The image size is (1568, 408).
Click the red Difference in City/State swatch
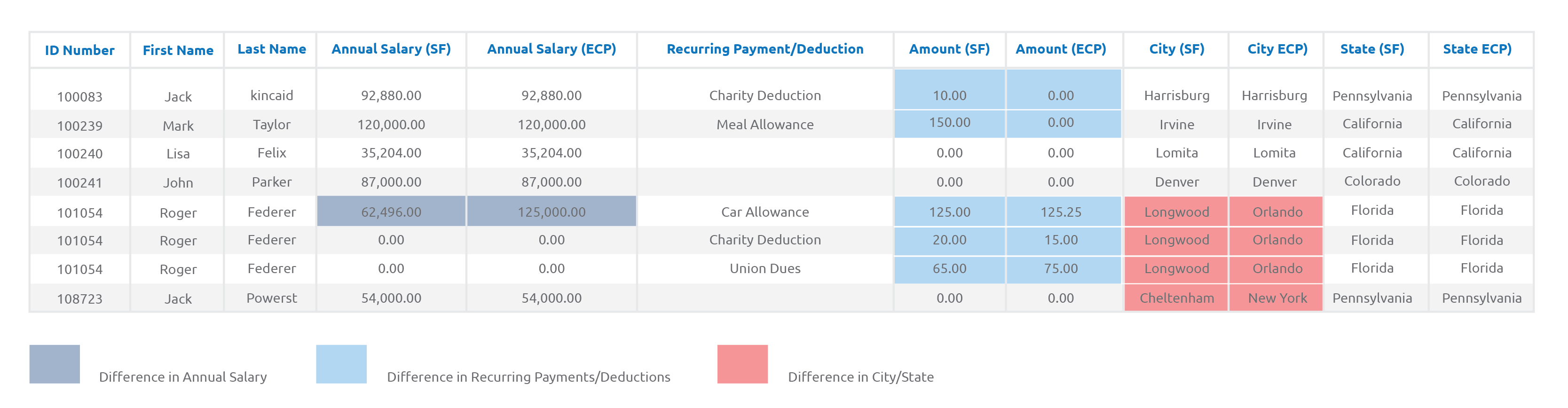[x=742, y=364]
